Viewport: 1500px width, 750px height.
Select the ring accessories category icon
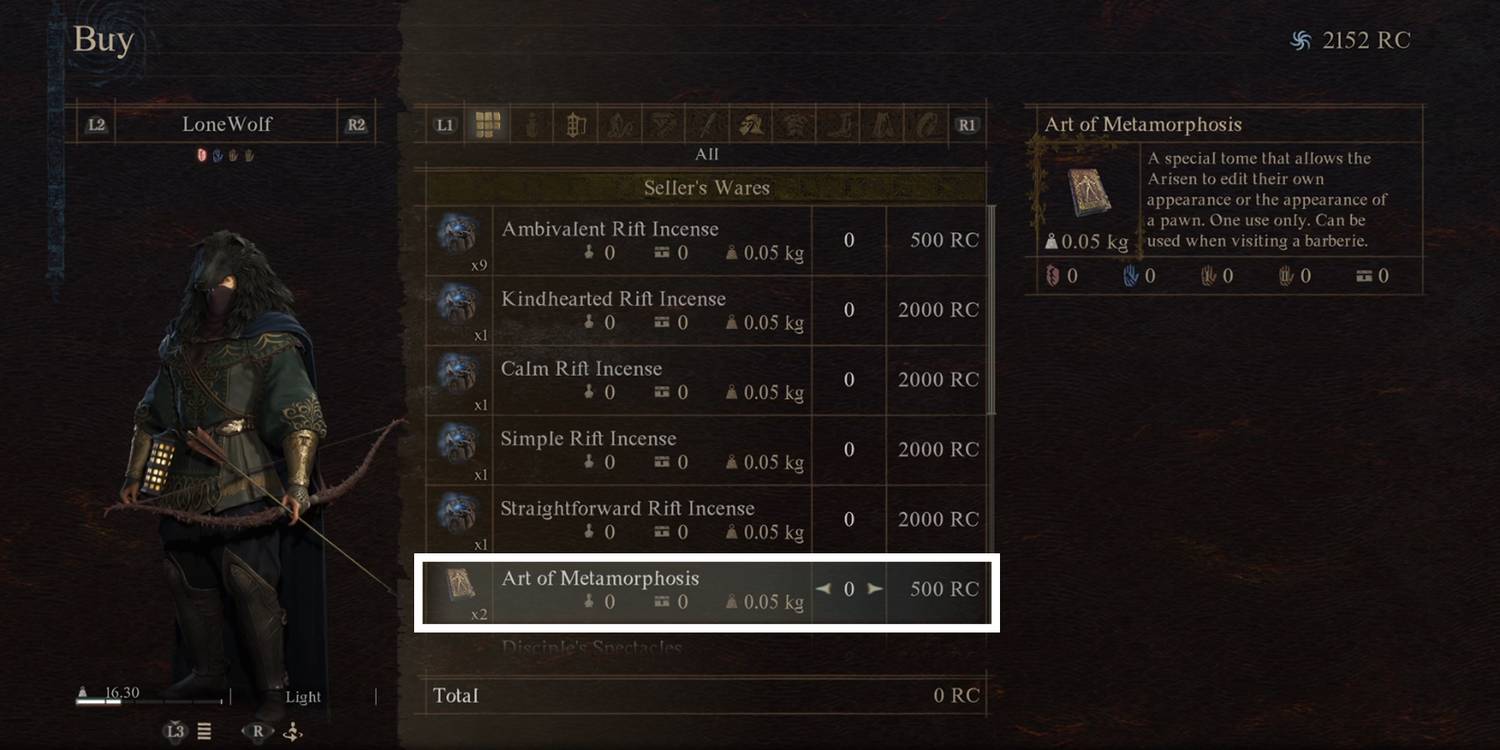[927, 125]
